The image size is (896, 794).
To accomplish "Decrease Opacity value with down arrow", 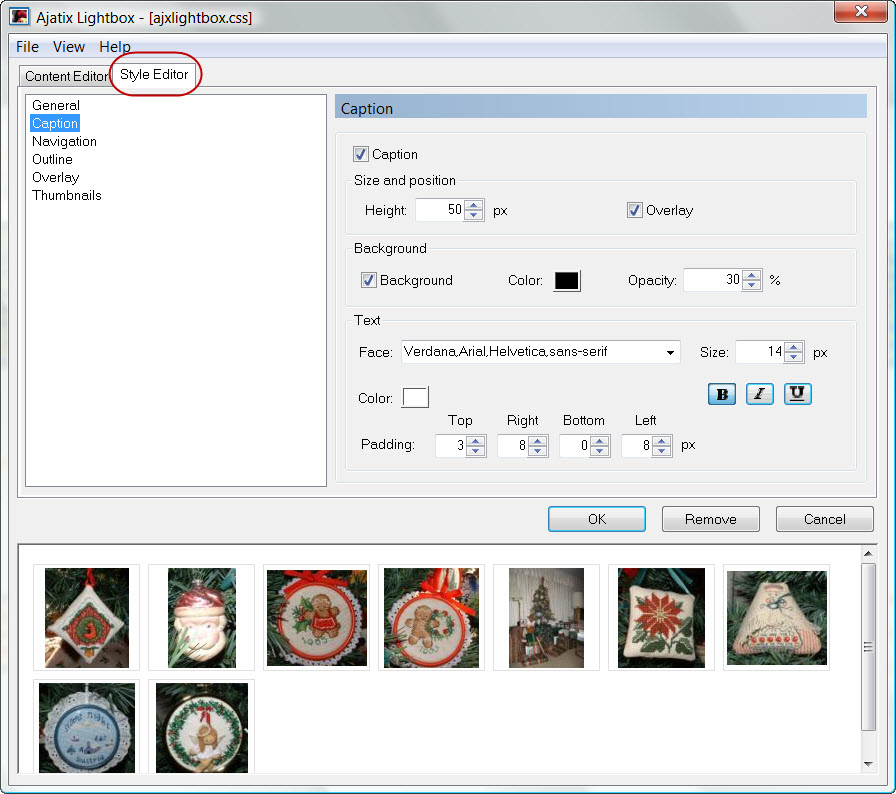I will pos(752,285).
